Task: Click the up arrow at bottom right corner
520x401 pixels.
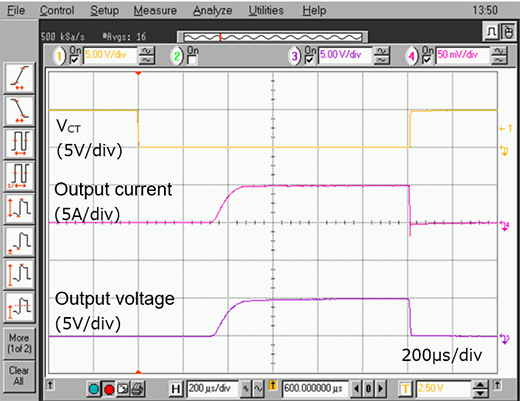Action: coord(497,385)
